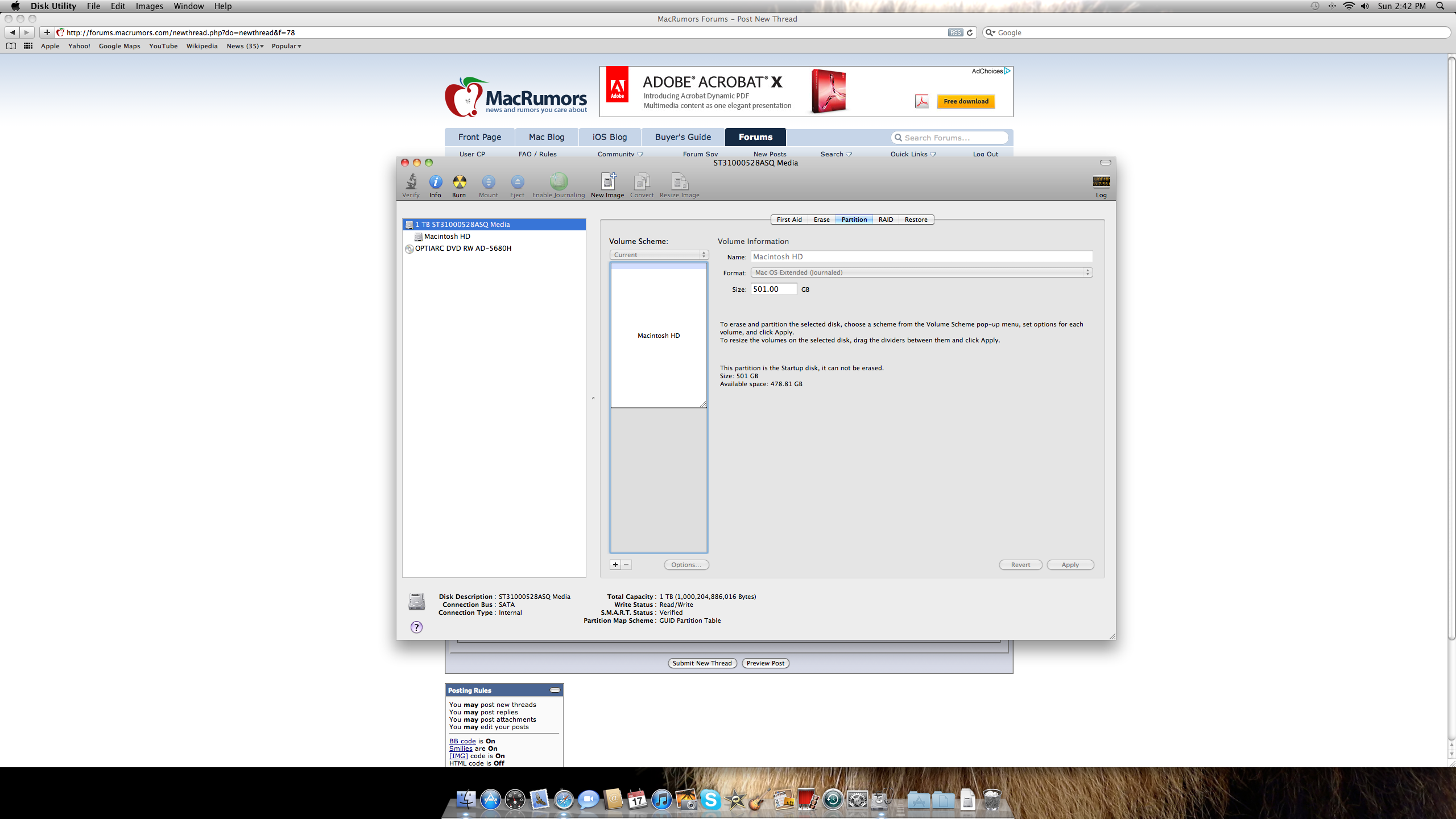The image size is (1456, 819).
Task: Open Safari from the Dock
Action: pos(564,800)
